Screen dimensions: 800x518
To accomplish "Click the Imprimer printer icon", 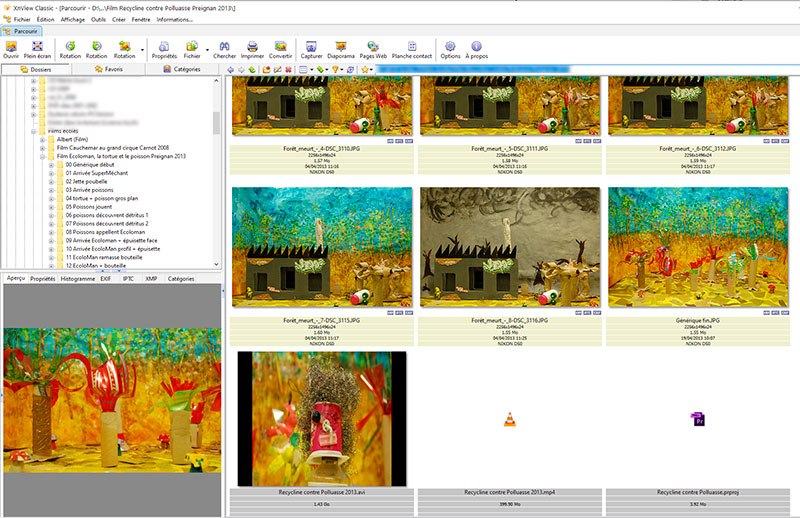I will pyautogui.click(x=252, y=50).
